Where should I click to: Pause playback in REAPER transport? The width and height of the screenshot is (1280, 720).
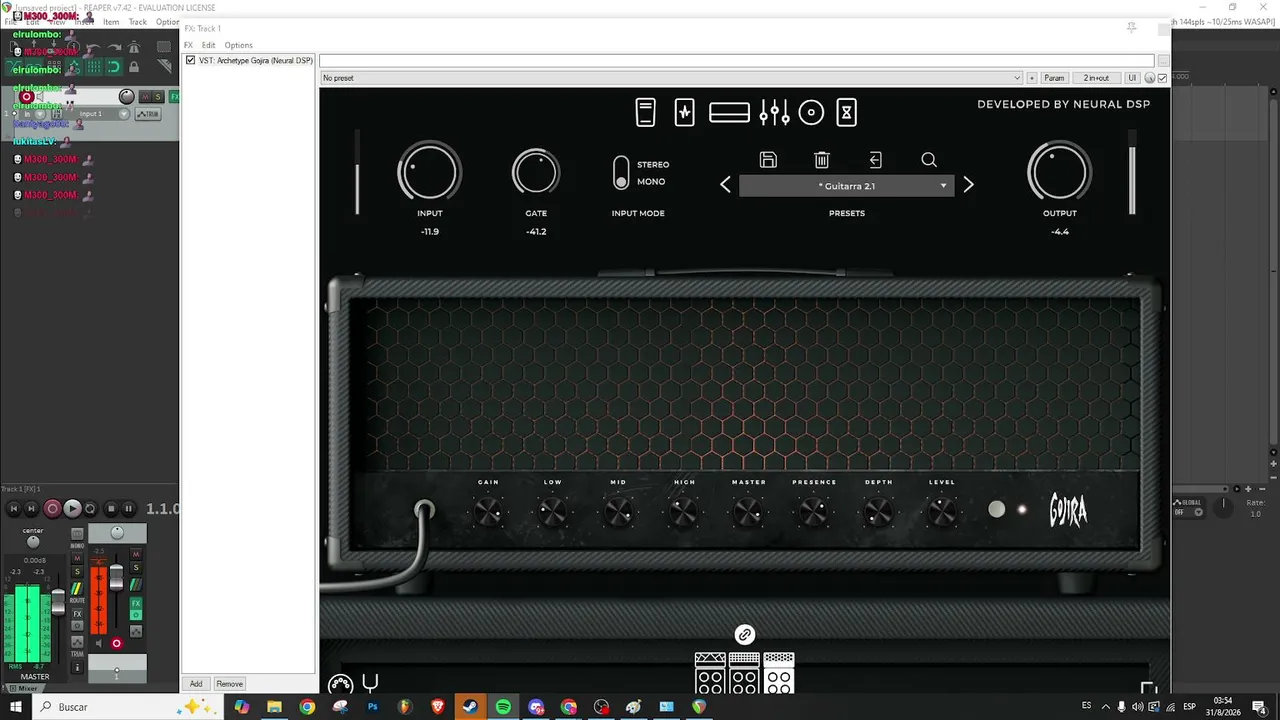(128, 509)
